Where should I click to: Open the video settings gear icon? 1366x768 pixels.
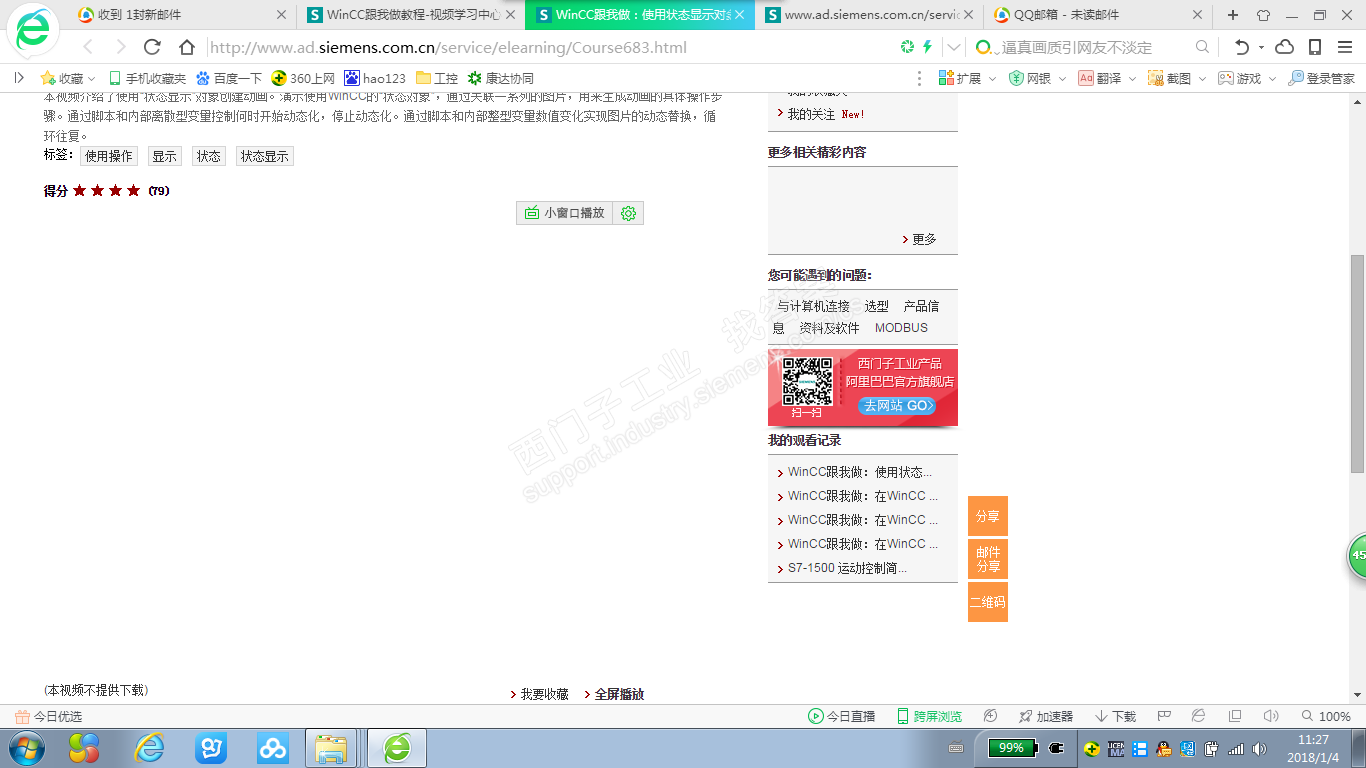[x=628, y=213]
